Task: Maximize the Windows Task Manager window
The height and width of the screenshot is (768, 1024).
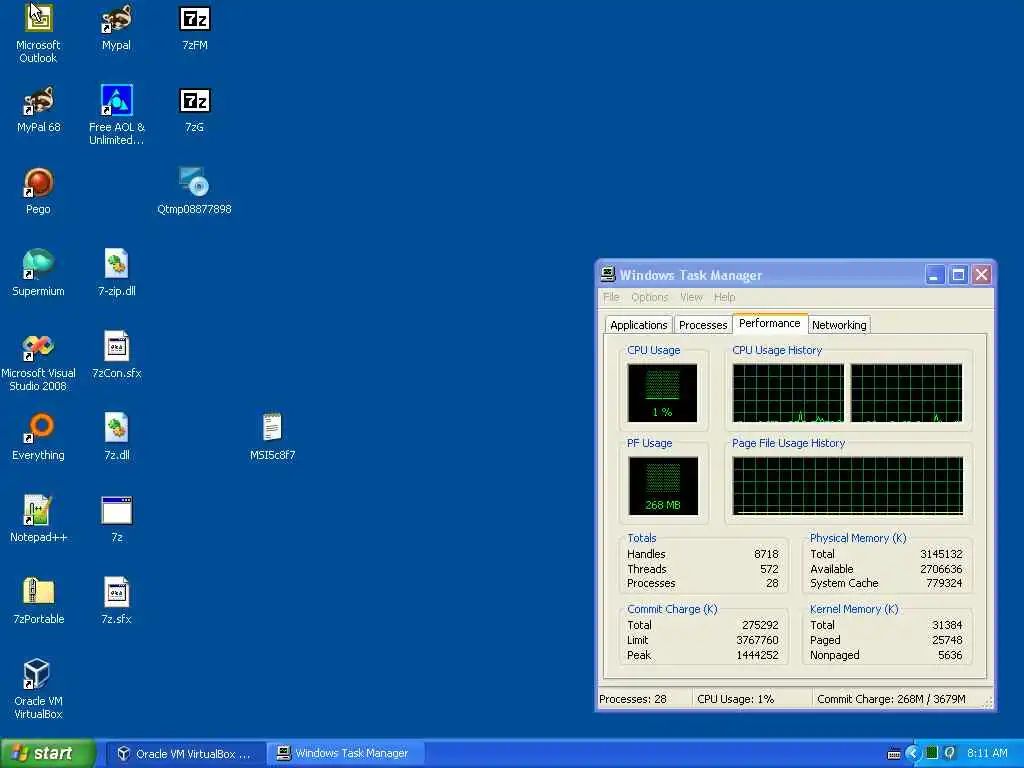Action: [x=958, y=275]
